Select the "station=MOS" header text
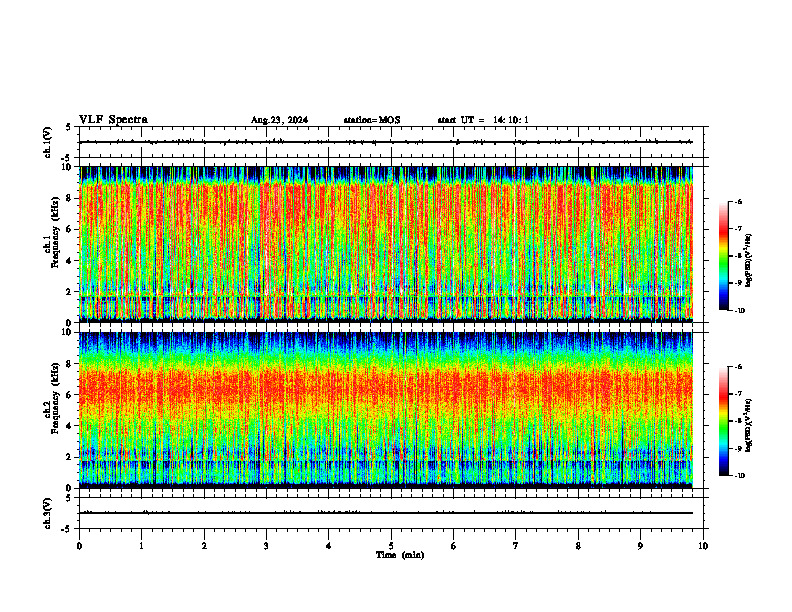This screenshot has width=792, height=612. 372,120
